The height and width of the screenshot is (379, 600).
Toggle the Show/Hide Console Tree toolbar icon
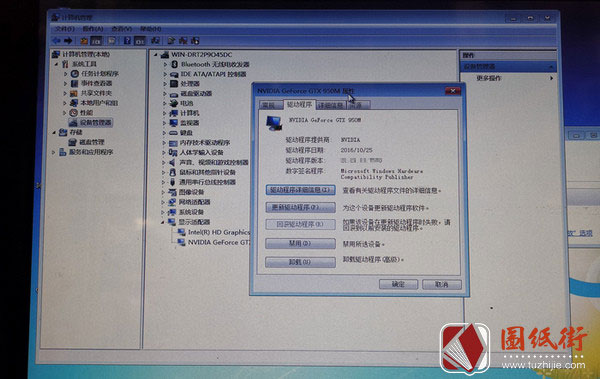pyautogui.click(x=96, y=41)
